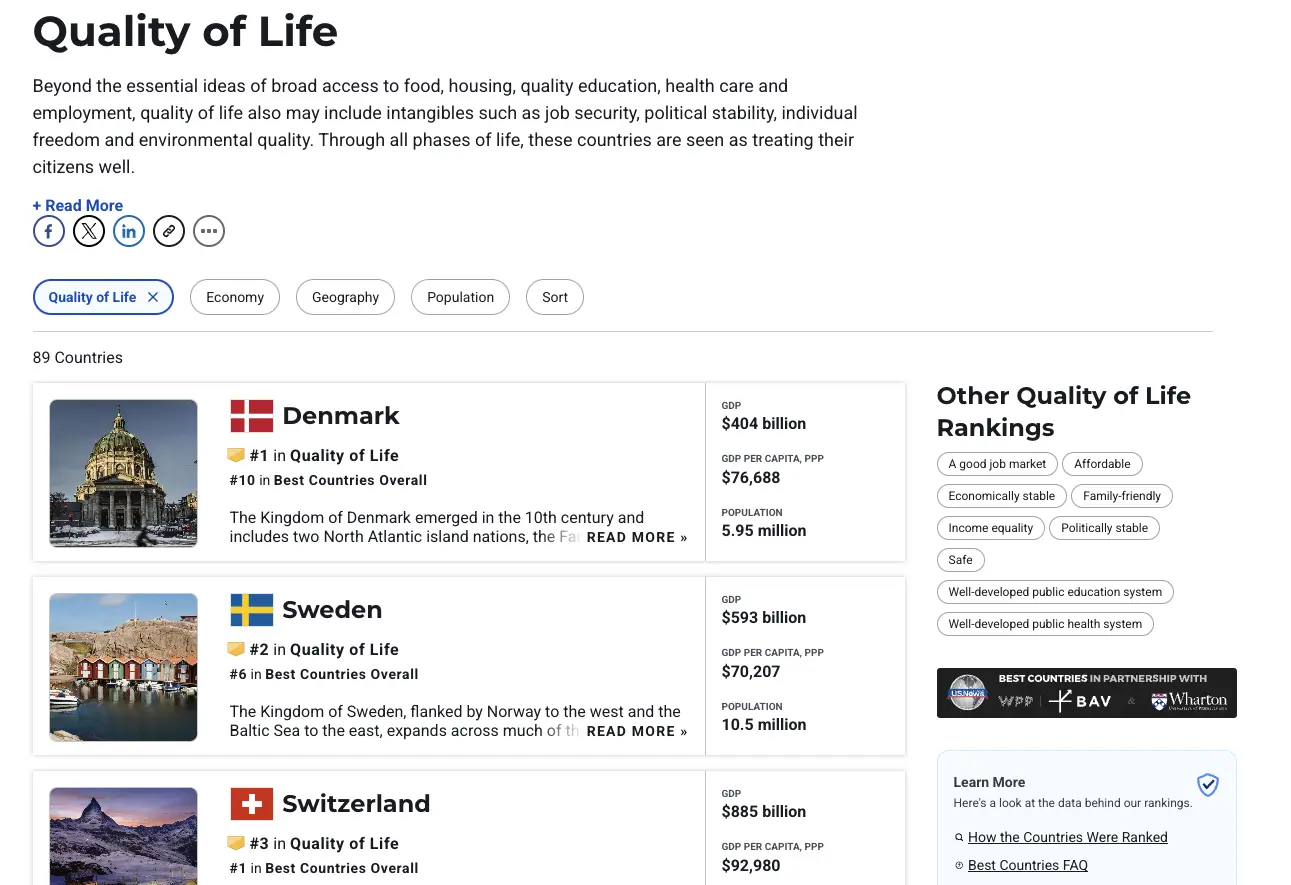
Task: Open more sharing options ellipsis icon
Action: [x=209, y=232]
